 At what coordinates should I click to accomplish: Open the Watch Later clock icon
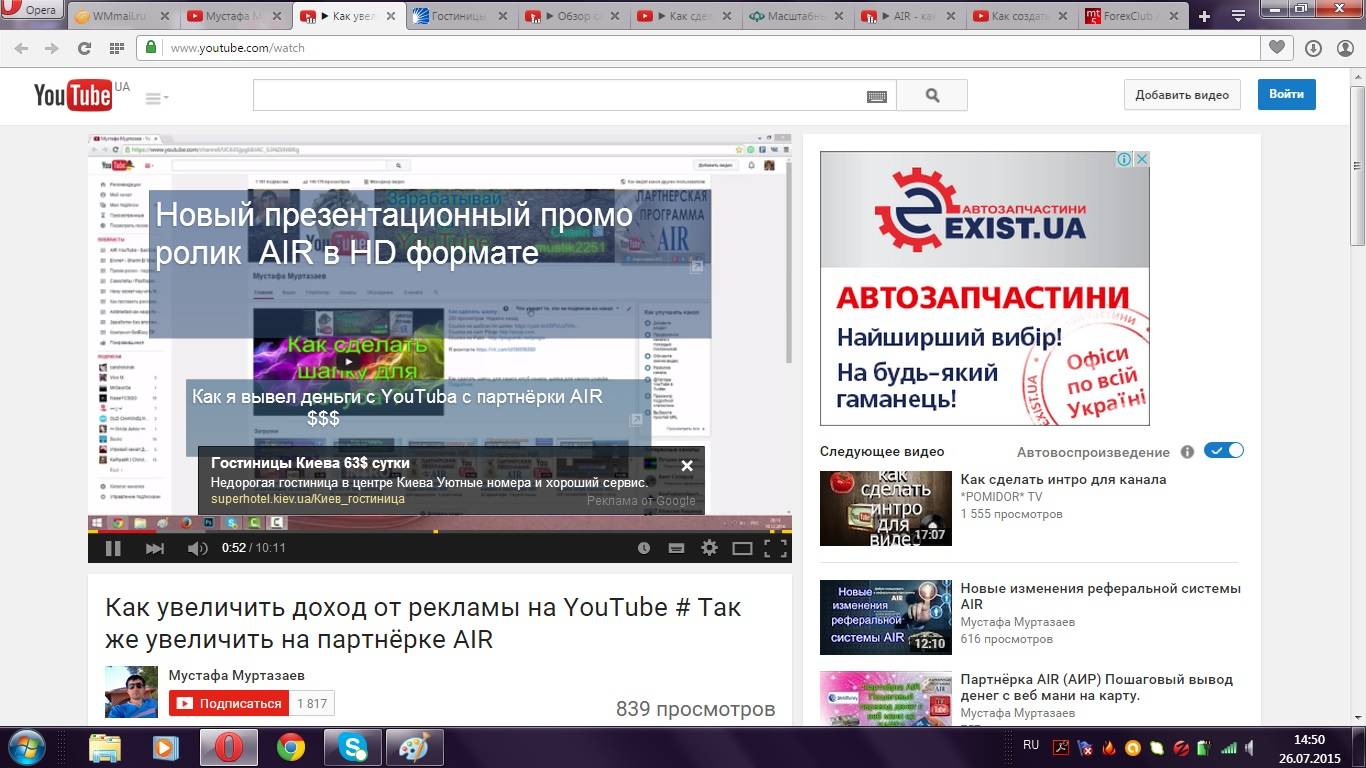pyautogui.click(x=644, y=548)
